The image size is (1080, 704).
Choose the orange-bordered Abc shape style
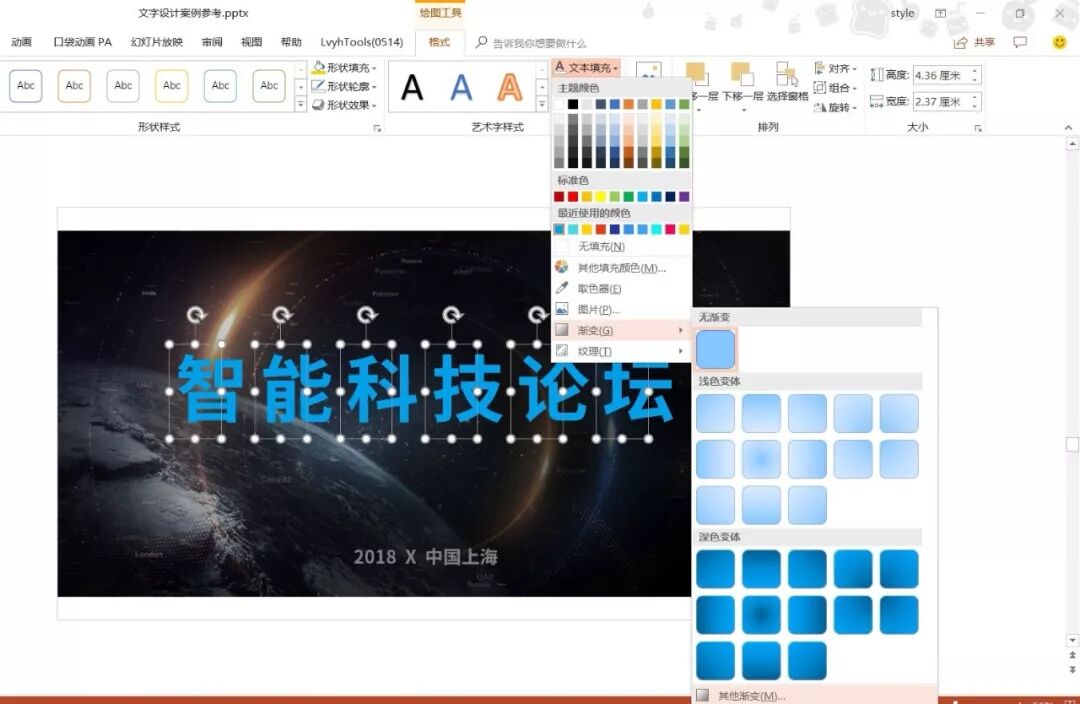[x=74, y=85]
